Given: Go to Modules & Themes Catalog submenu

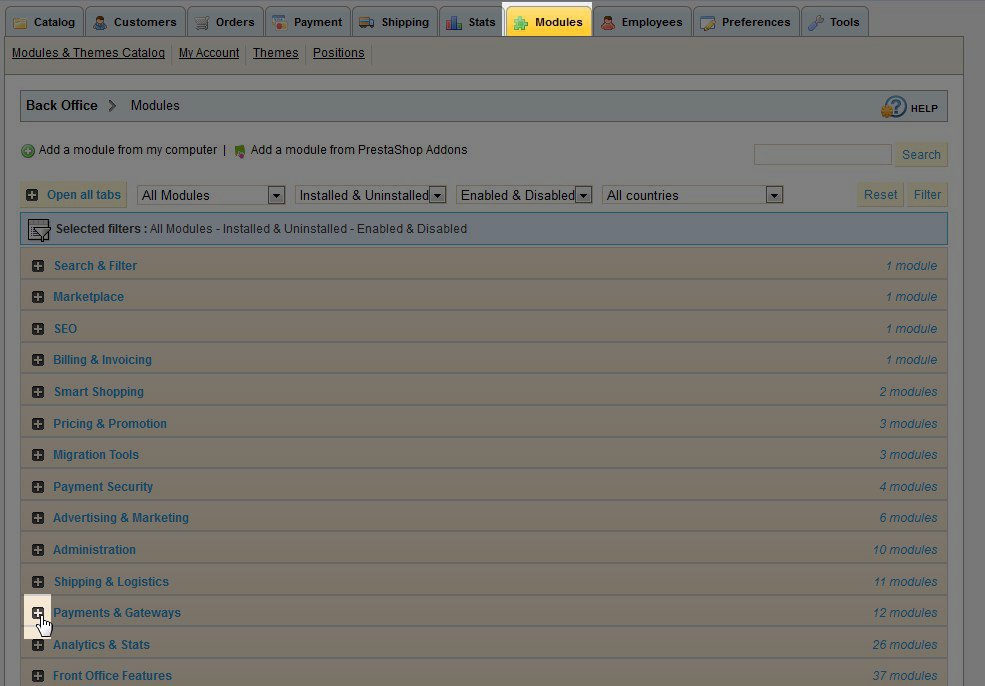Looking at the screenshot, I should tap(88, 53).
